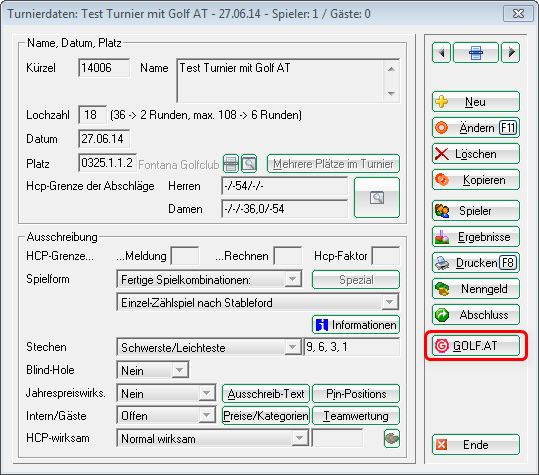The height and width of the screenshot is (475, 539).
Task: Expand the Fertige Spielkombinationen dropdown
Action: 293,279
